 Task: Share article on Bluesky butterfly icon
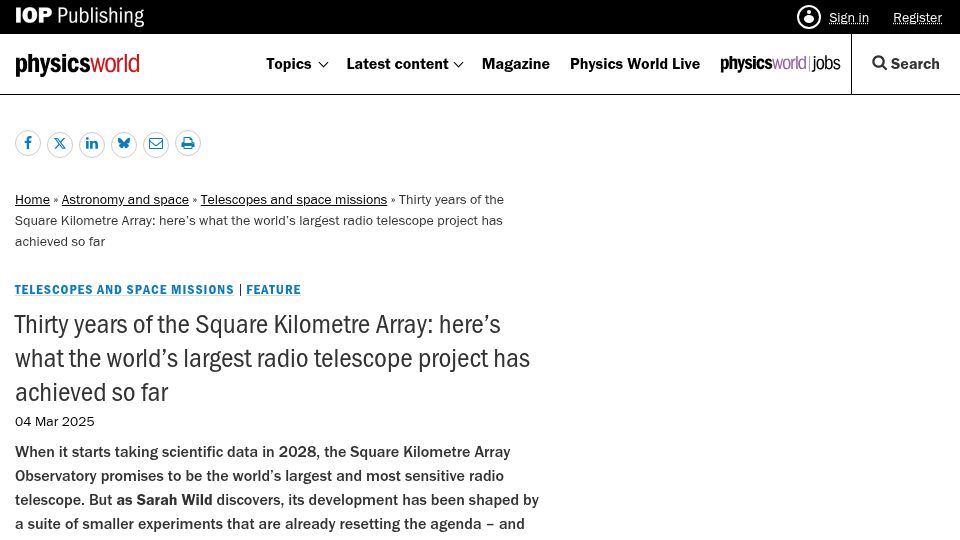pyautogui.click(x=124, y=144)
